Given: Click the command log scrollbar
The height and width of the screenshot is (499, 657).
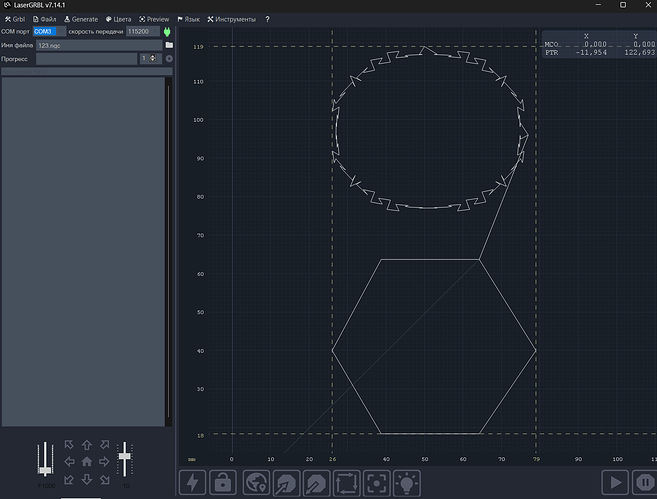Looking at the screenshot, I should (168, 251).
